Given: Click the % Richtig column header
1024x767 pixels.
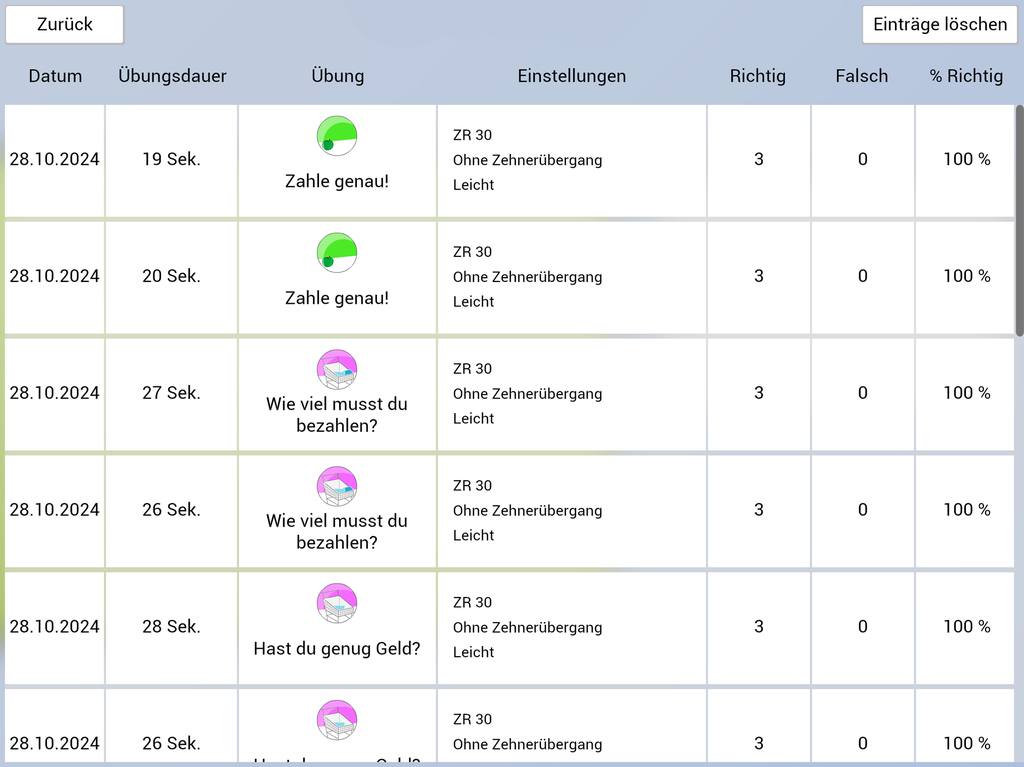Looking at the screenshot, I should point(966,76).
